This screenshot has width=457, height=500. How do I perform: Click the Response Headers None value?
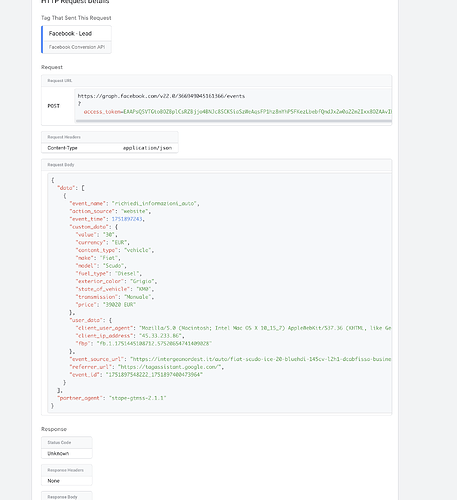[x=53, y=481]
